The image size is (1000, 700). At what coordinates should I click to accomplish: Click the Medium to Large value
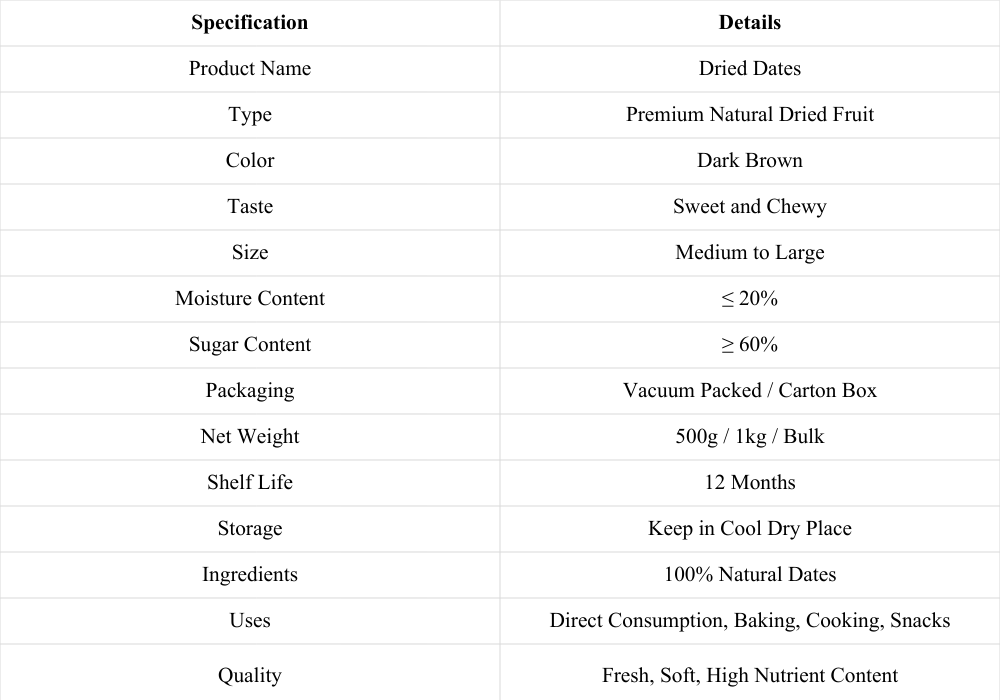coord(749,252)
